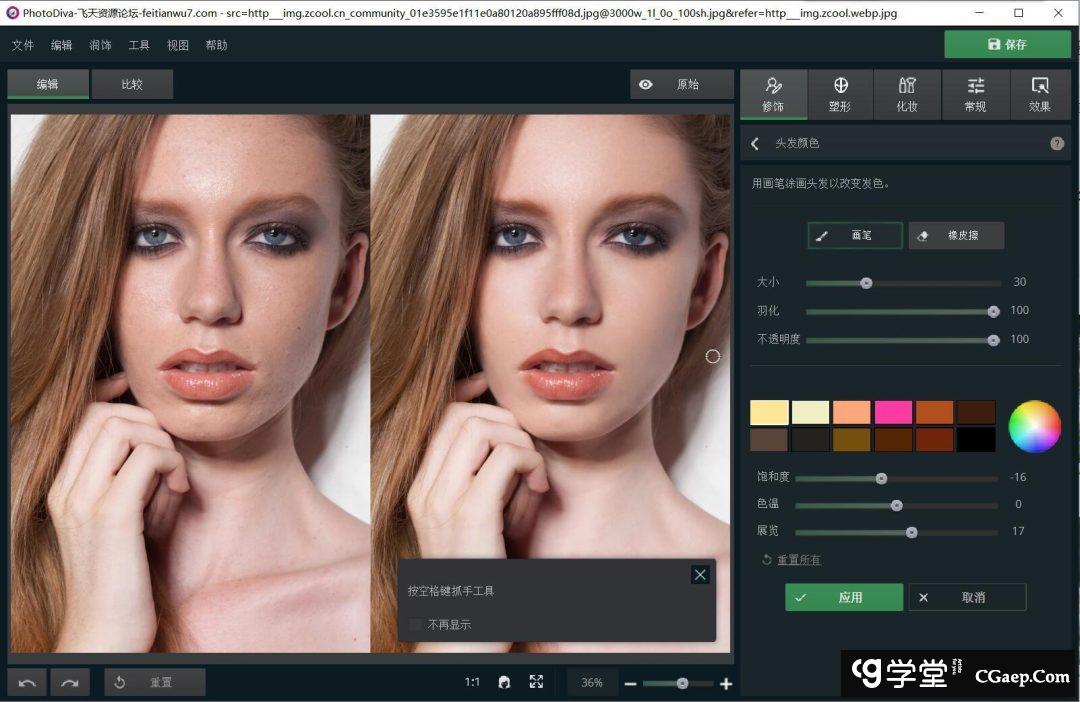Open the Sculpt (塑形) tab icon
1080x702 pixels.
(x=840, y=86)
